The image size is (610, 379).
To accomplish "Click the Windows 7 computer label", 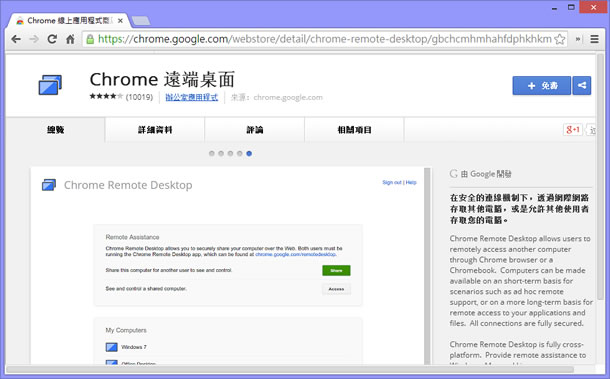I will point(134,347).
